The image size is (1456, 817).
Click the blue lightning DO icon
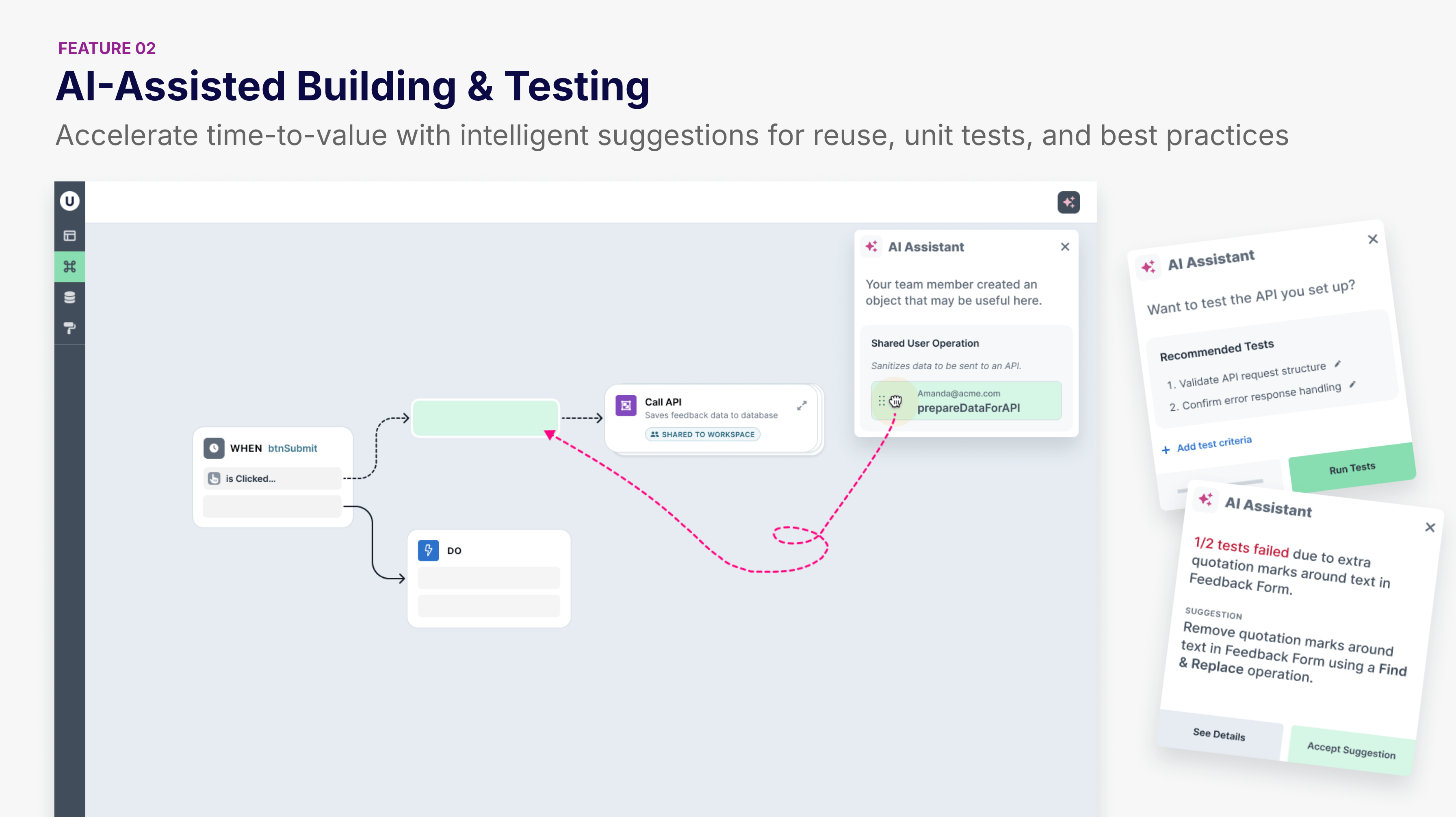click(428, 550)
